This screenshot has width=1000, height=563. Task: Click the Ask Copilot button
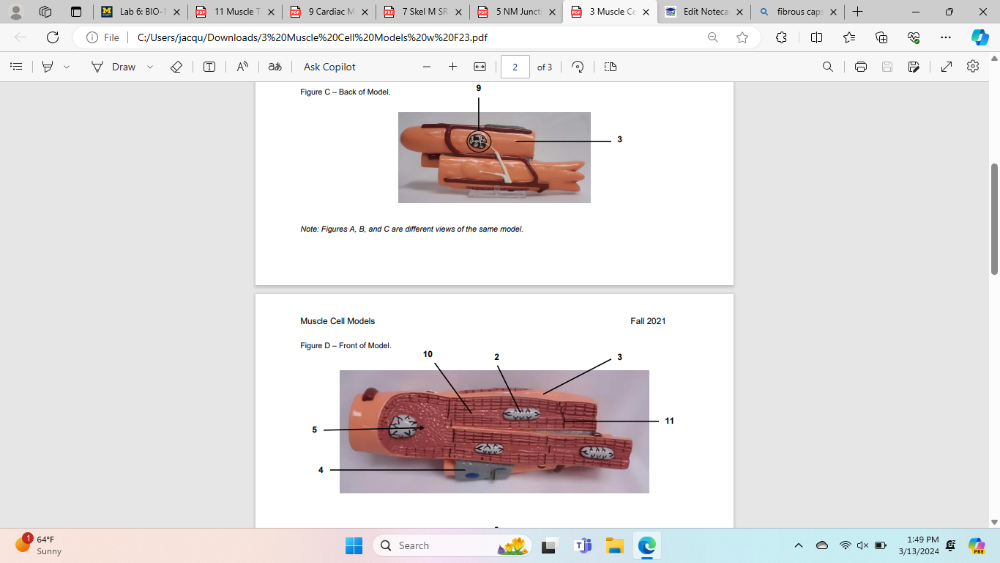329,67
